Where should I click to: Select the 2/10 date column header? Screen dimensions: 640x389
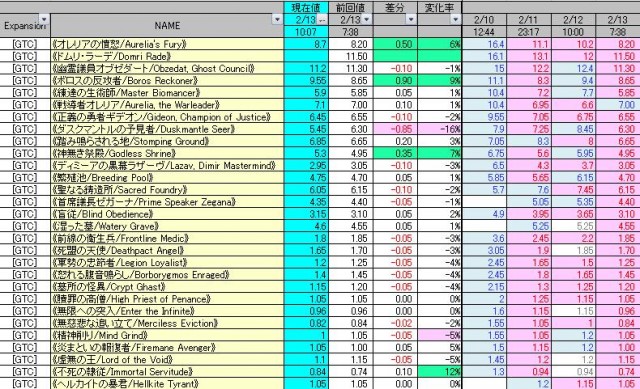484,20
